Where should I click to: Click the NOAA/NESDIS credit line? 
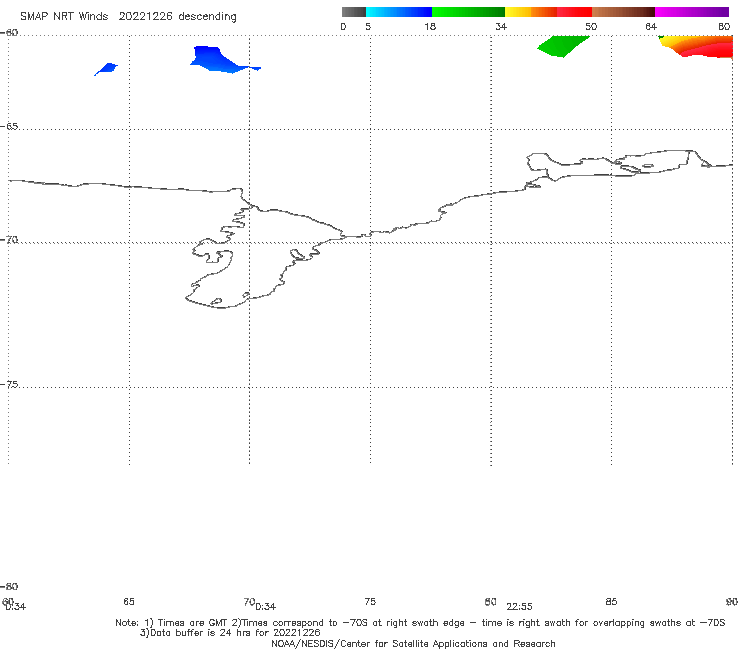click(413, 643)
